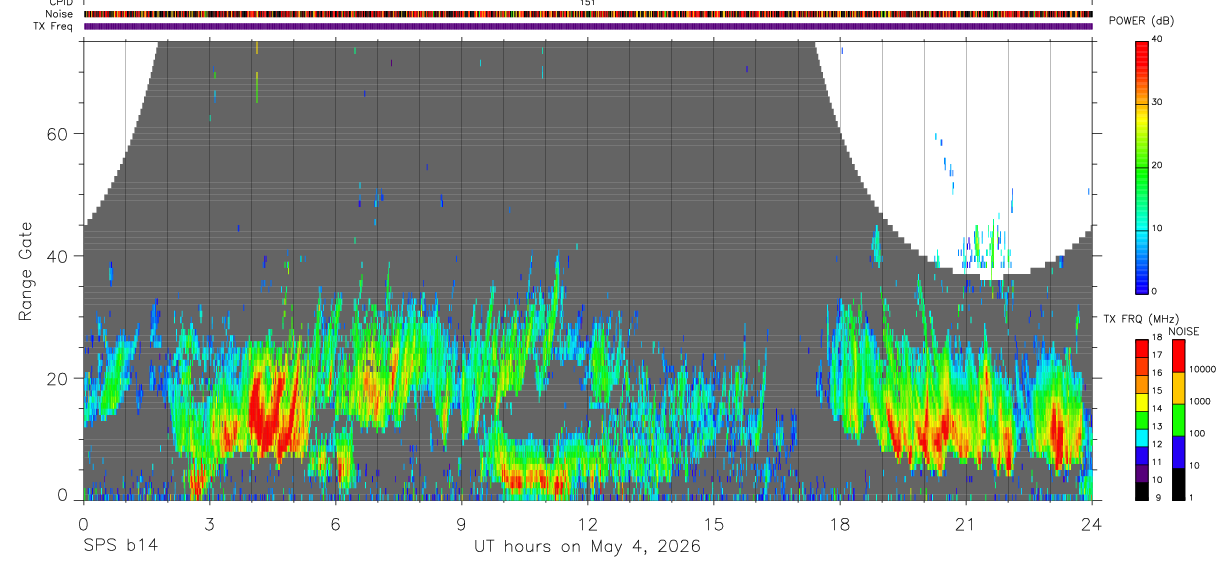Click the purple TX Freq strip at the top

(x=588, y=26)
